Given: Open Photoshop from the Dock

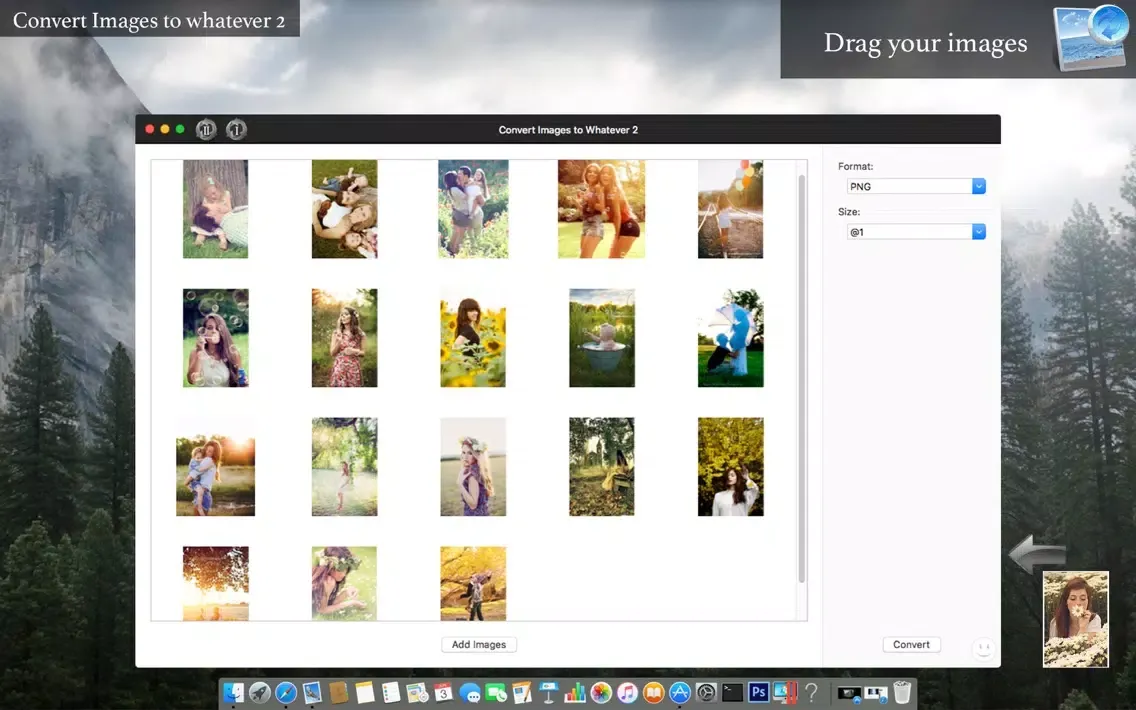Looking at the screenshot, I should (758, 692).
